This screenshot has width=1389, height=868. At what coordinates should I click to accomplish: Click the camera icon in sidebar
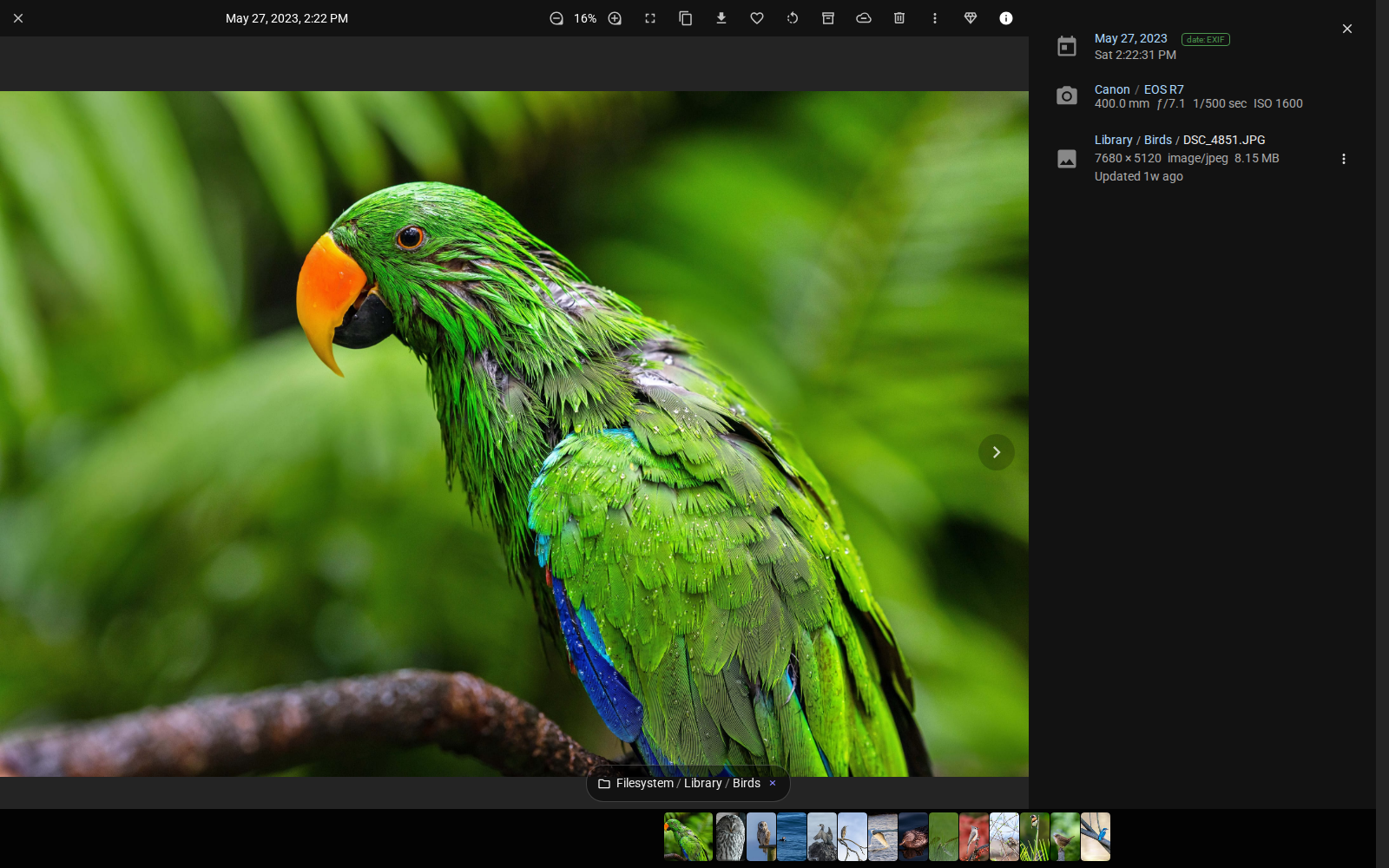[1067, 95]
